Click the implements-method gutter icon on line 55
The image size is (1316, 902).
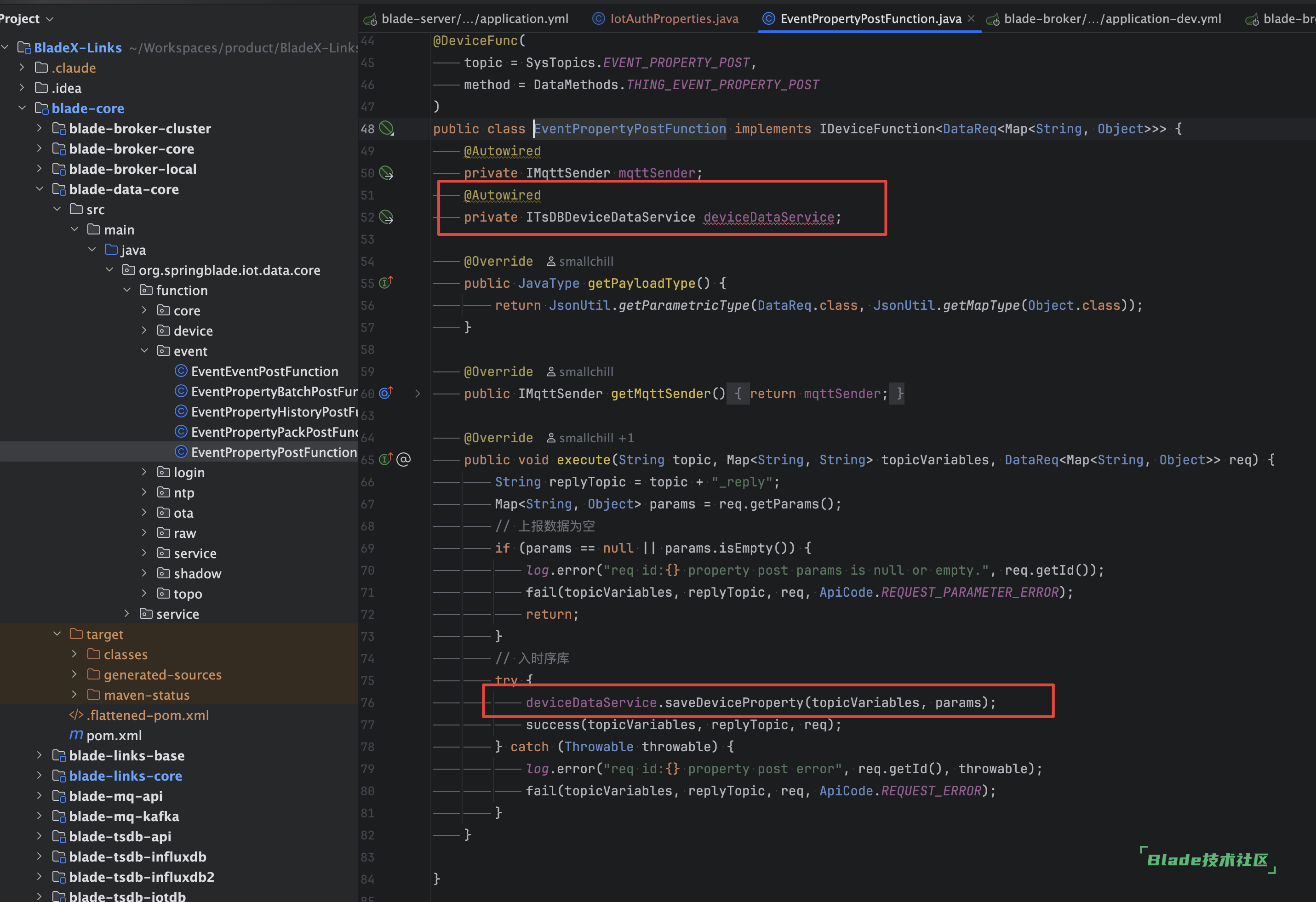[386, 283]
